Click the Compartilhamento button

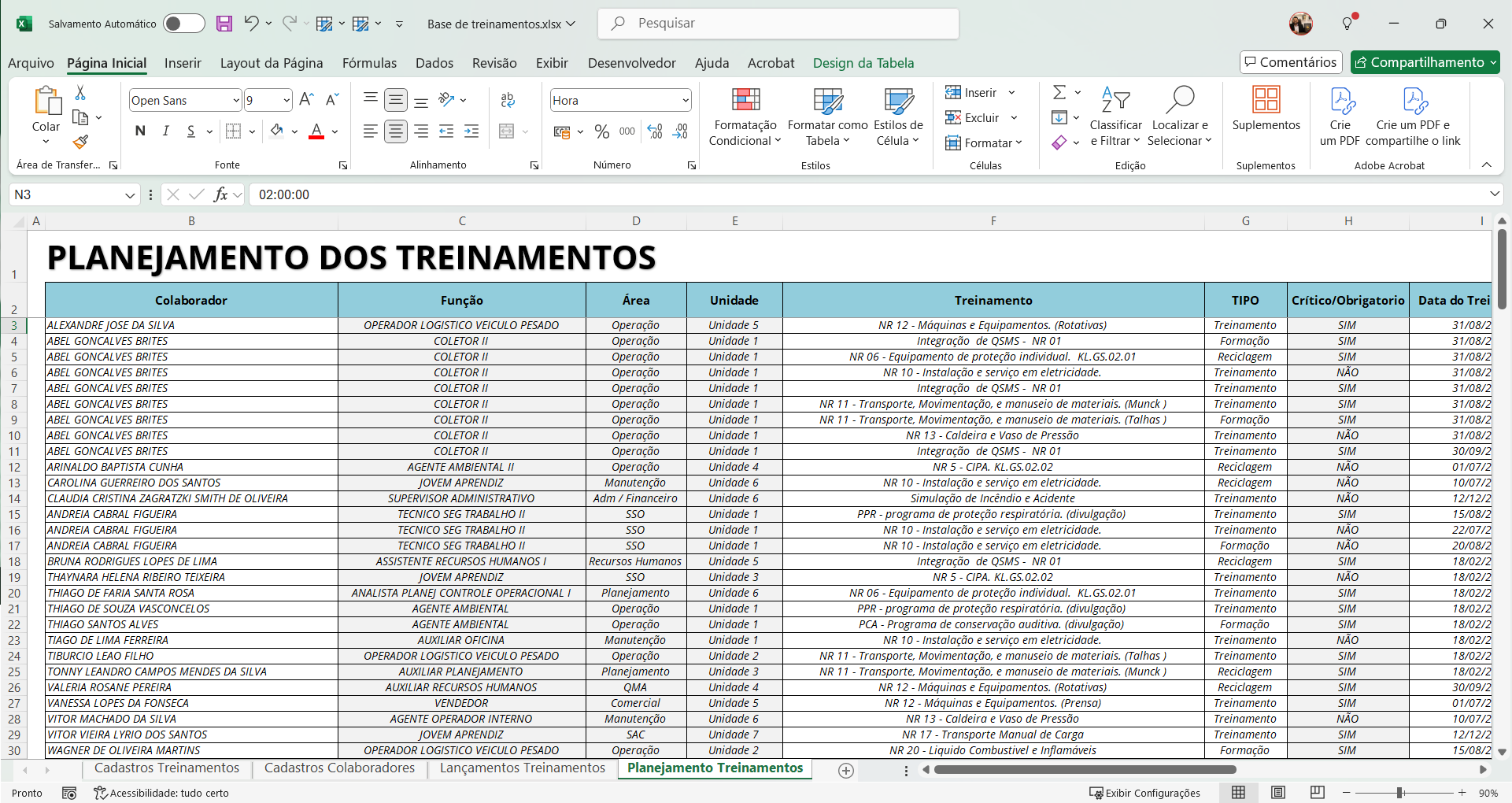point(1425,62)
